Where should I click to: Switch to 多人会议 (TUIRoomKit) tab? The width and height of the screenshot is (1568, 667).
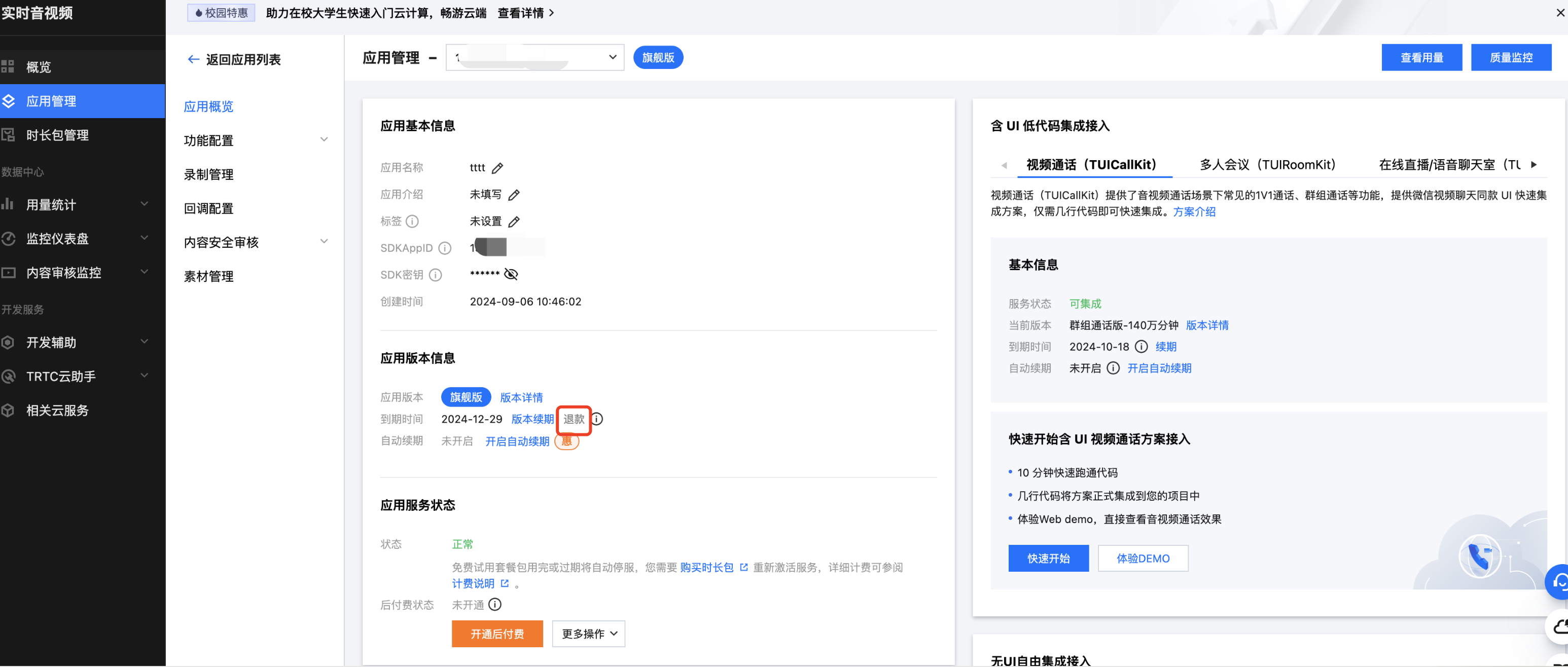1267,165
